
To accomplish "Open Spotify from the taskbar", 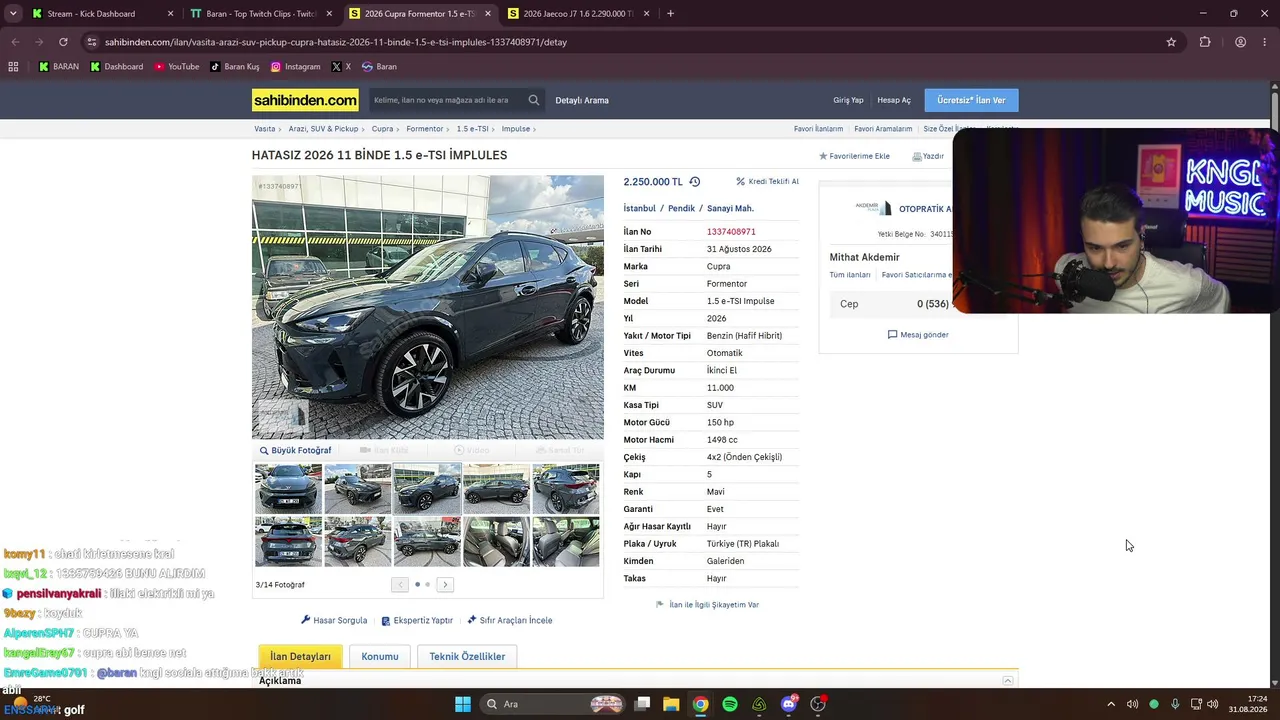I will [730, 704].
